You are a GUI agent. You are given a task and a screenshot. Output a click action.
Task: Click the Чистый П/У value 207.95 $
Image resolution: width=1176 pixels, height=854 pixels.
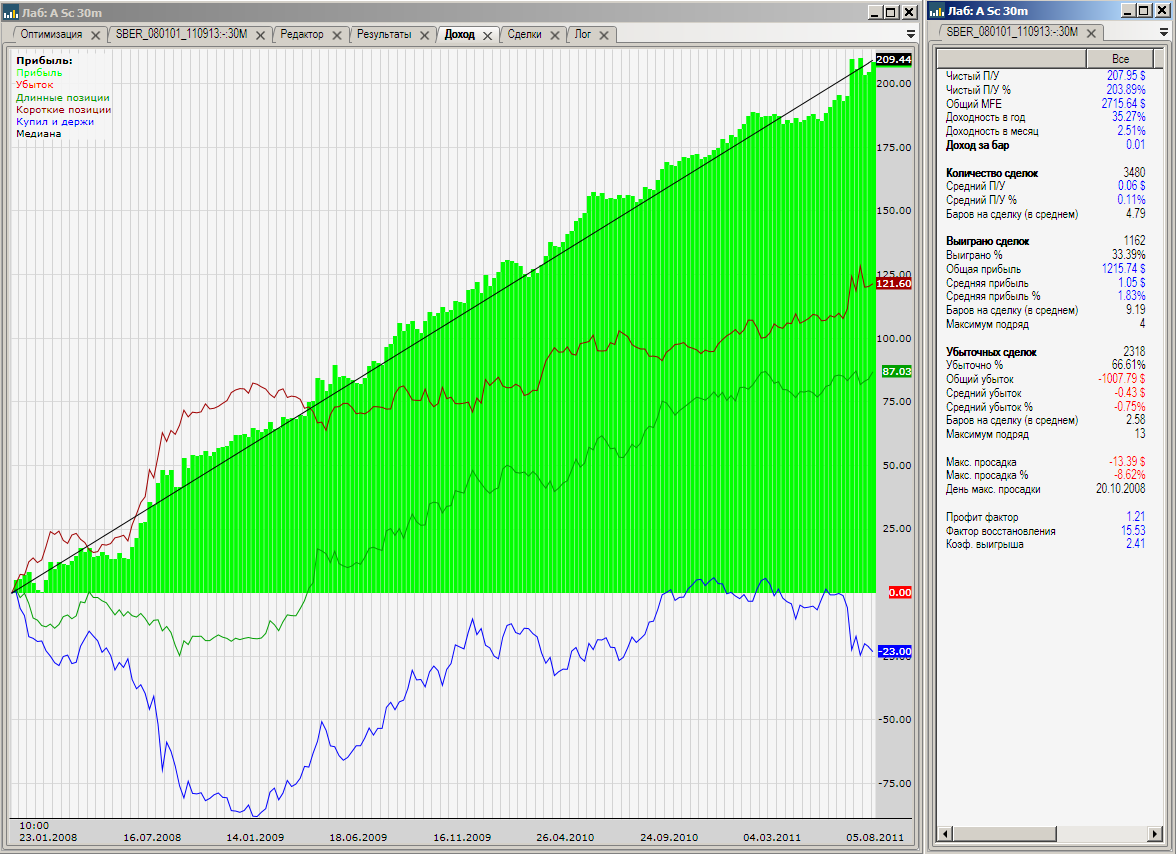pyautogui.click(x=1126, y=76)
